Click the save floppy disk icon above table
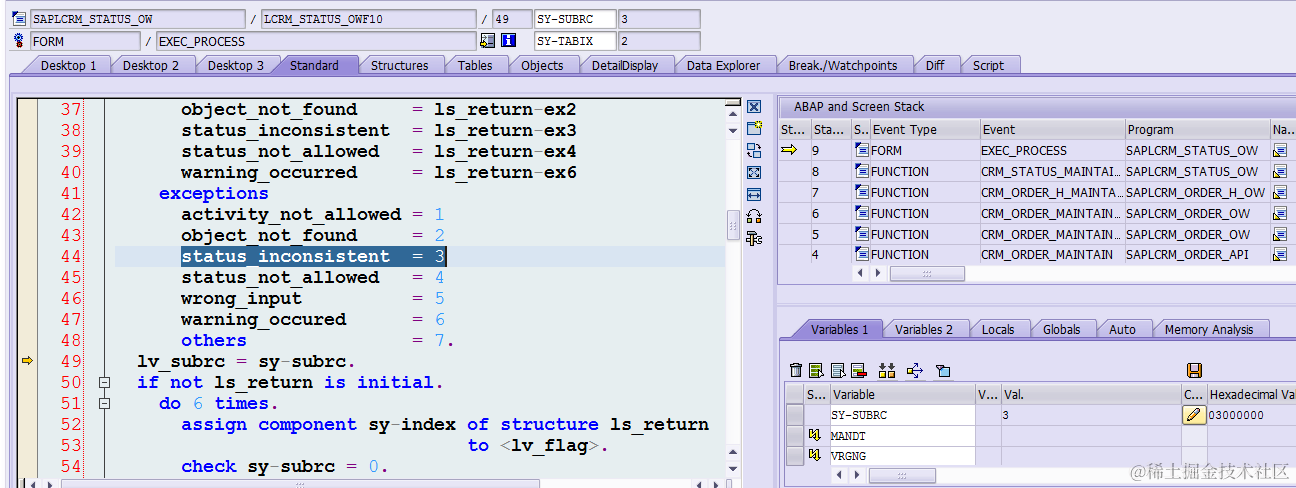This screenshot has height=488, width=1296. click(1194, 371)
